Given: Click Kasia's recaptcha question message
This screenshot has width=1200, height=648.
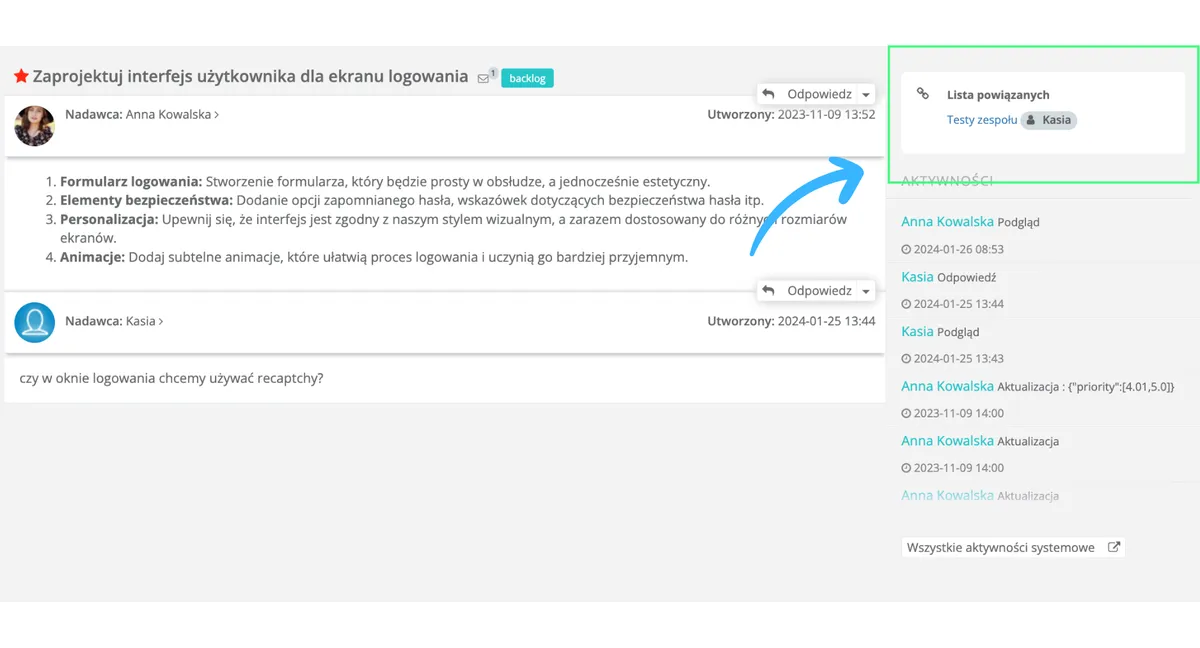Looking at the screenshot, I should [x=171, y=379].
